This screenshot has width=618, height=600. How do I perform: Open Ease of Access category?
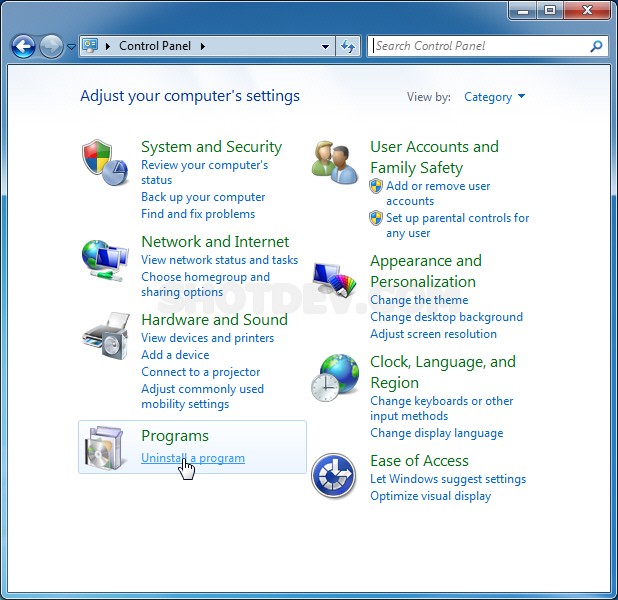point(419,461)
